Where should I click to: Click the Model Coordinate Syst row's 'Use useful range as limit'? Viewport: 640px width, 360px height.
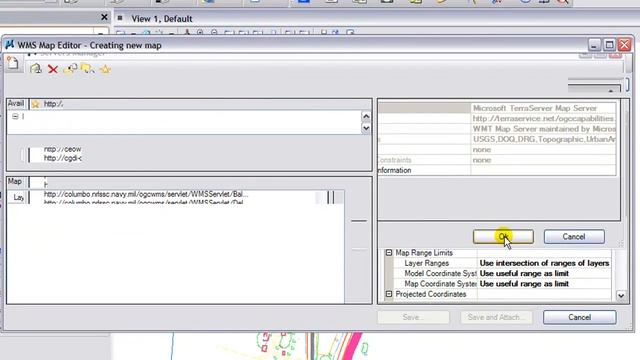pyautogui.click(x=524, y=273)
